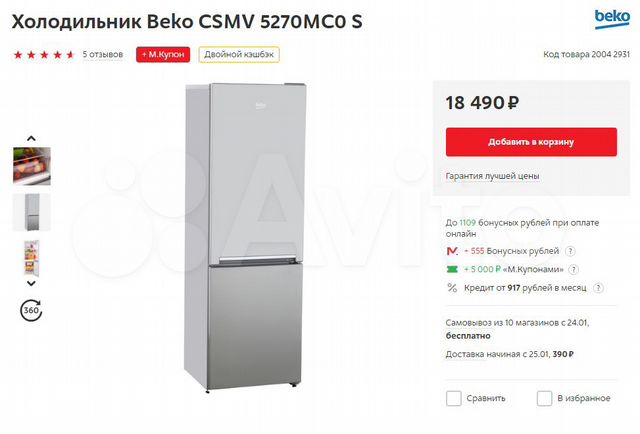Tick the В избранное checkbox
Screen dimensions: 640x434
click(545, 398)
